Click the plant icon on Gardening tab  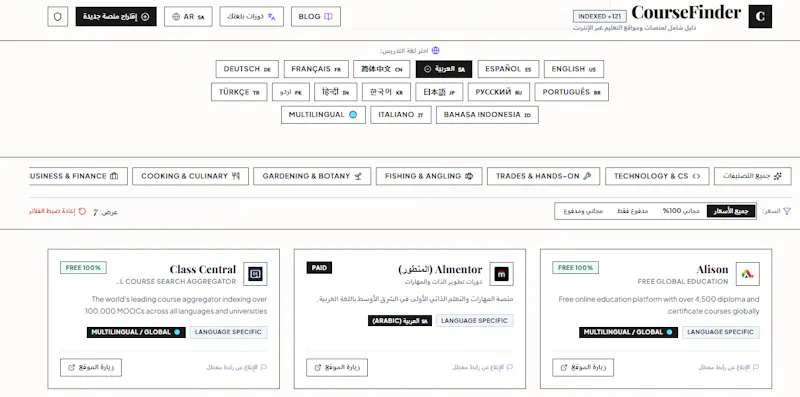click(358, 176)
